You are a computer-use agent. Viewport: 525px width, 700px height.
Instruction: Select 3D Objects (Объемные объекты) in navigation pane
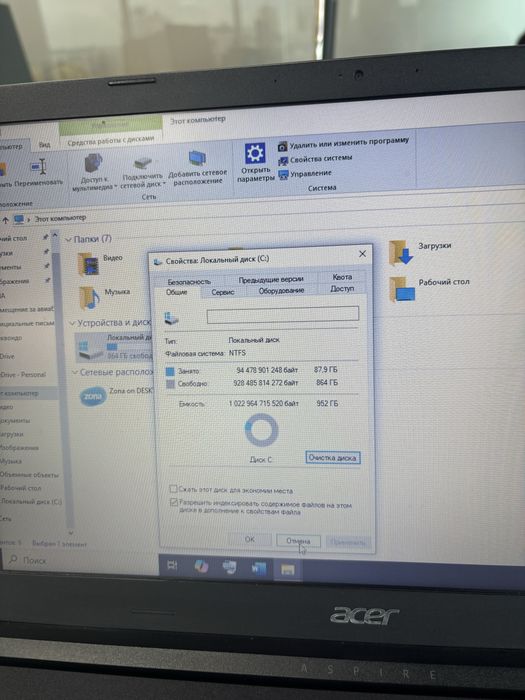(x=29, y=475)
